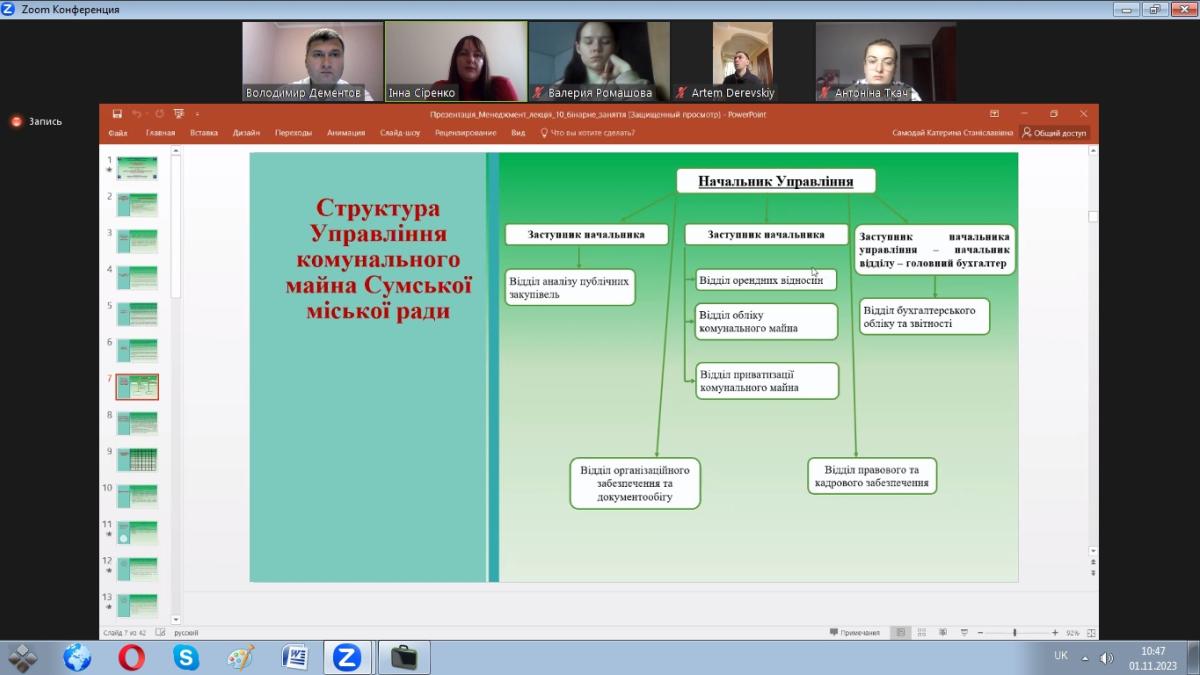Viewport: 1200px width, 675px height.
Task: Select slide 6 thumbnail
Action: [137, 350]
